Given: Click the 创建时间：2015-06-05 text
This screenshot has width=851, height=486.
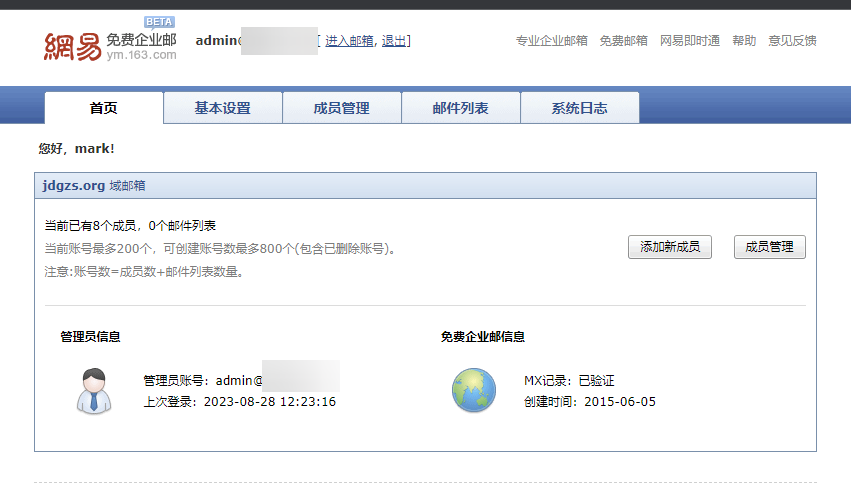Looking at the screenshot, I should click(590, 402).
